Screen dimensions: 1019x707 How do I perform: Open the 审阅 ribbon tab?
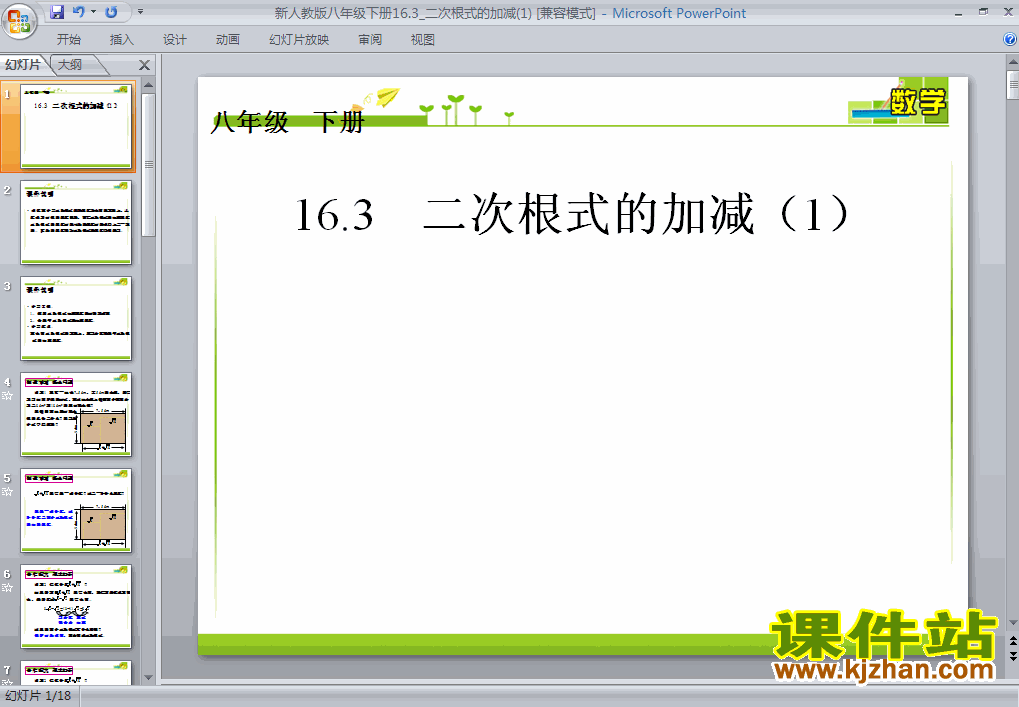pyautogui.click(x=370, y=40)
